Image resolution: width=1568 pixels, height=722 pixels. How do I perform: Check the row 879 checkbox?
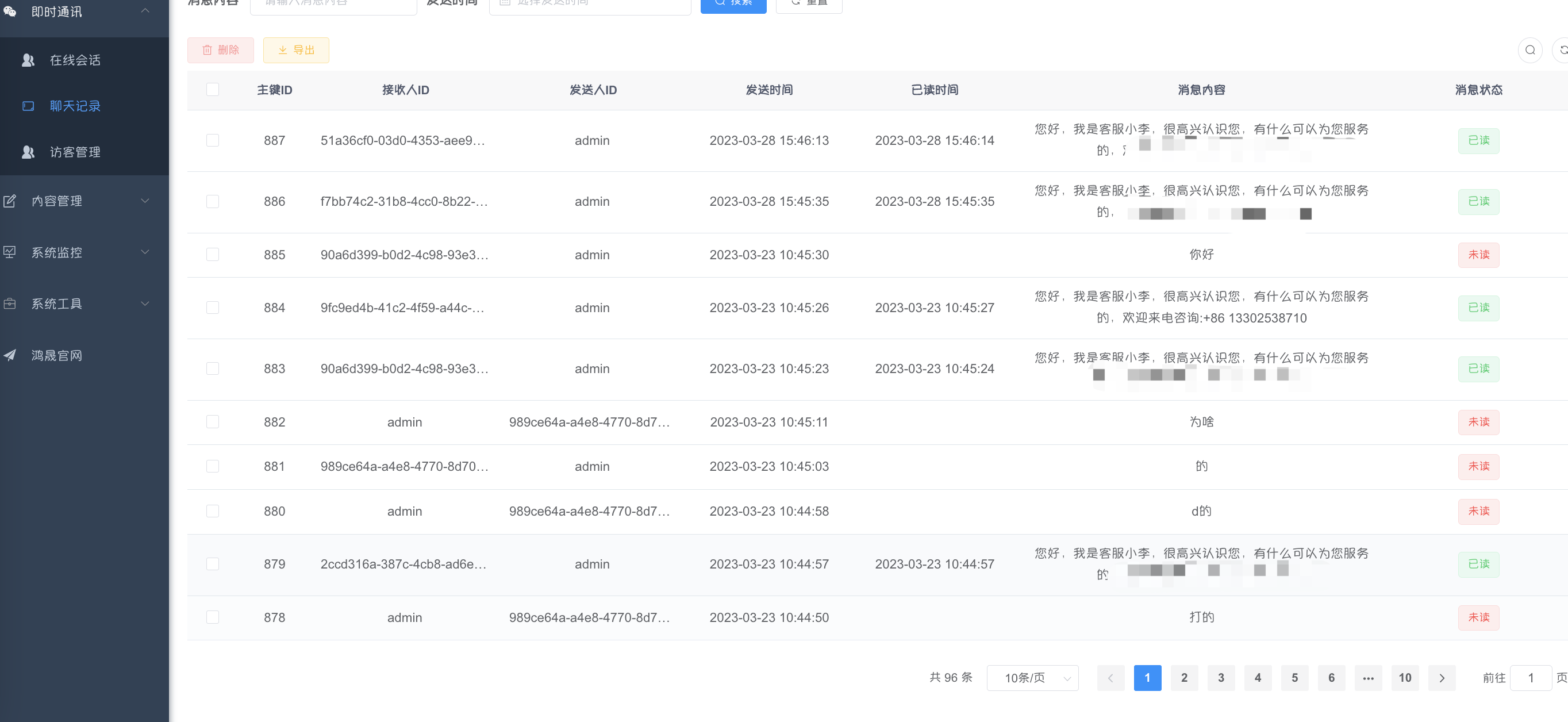click(213, 564)
